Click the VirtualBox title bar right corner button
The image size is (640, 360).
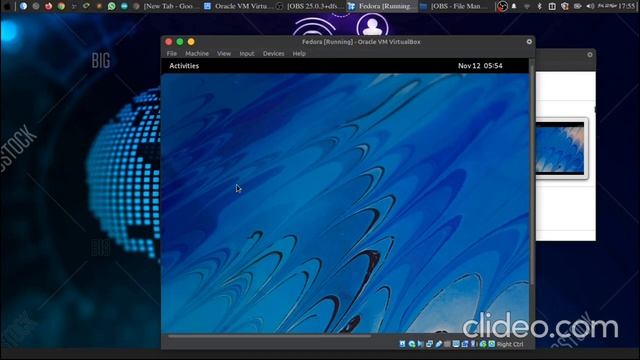click(529, 42)
